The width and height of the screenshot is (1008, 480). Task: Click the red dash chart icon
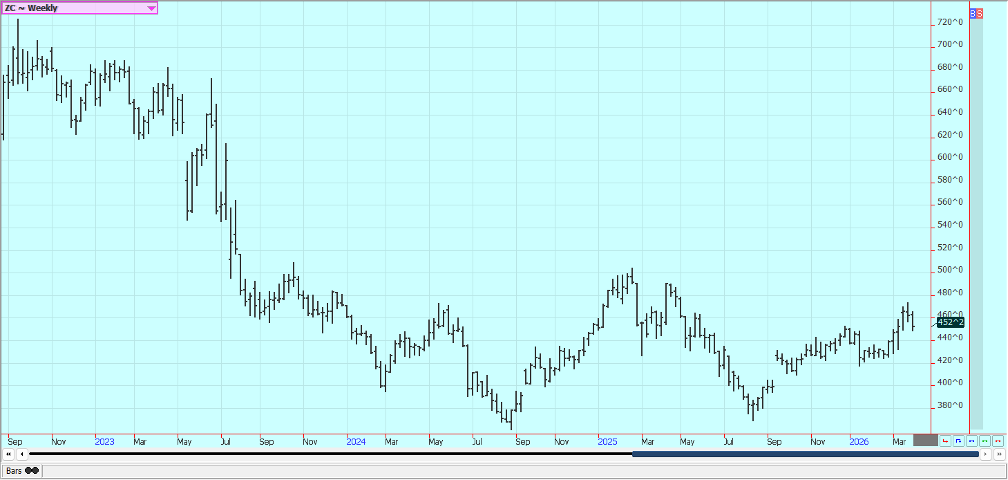pos(997,440)
